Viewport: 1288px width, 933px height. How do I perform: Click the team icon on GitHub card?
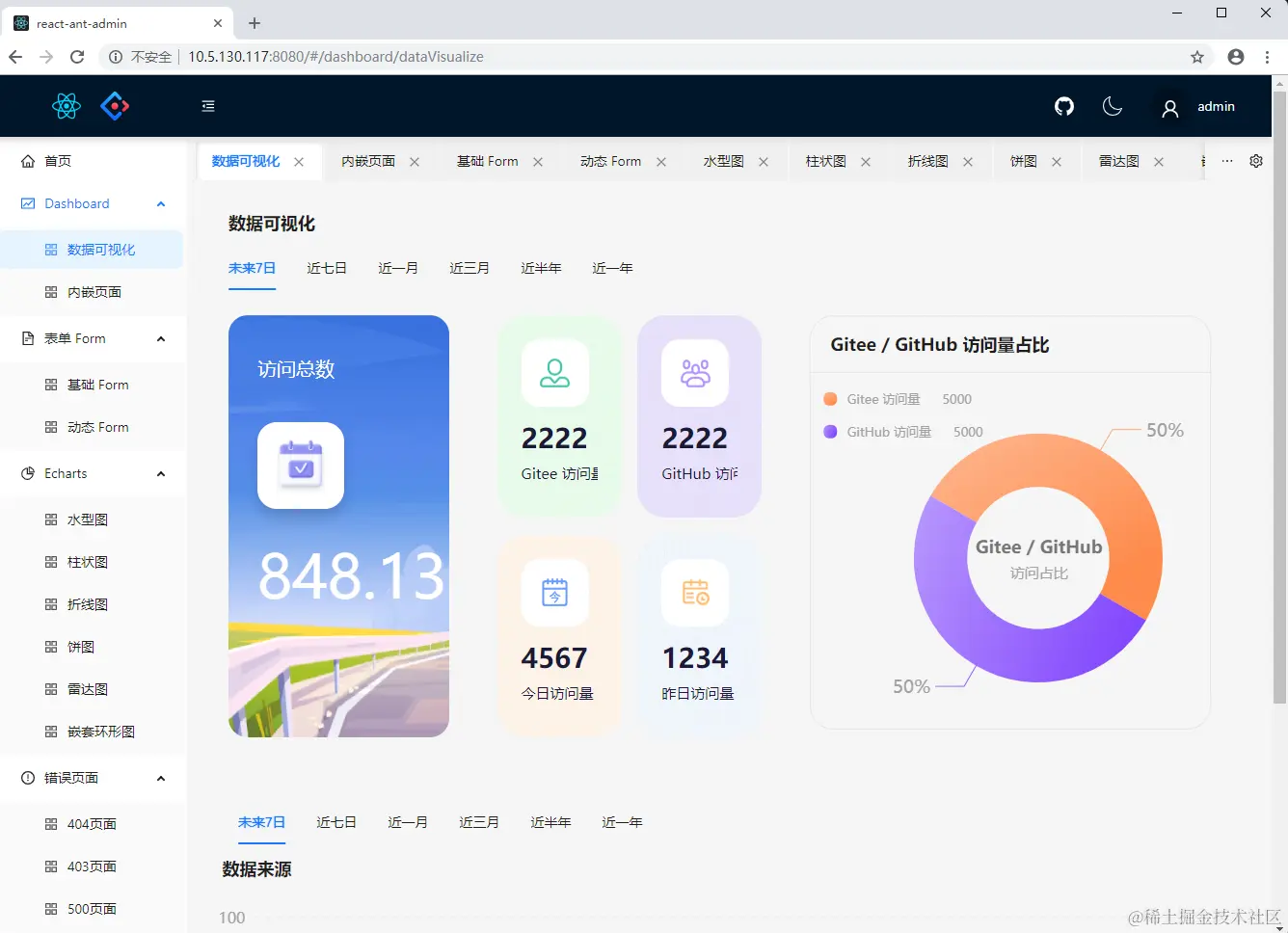pyautogui.click(x=695, y=373)
